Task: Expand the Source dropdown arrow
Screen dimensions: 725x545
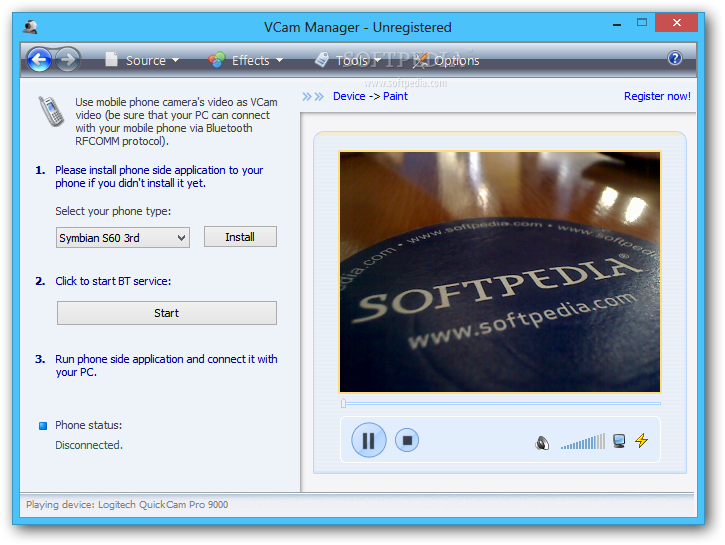Action: pos(175,61)
